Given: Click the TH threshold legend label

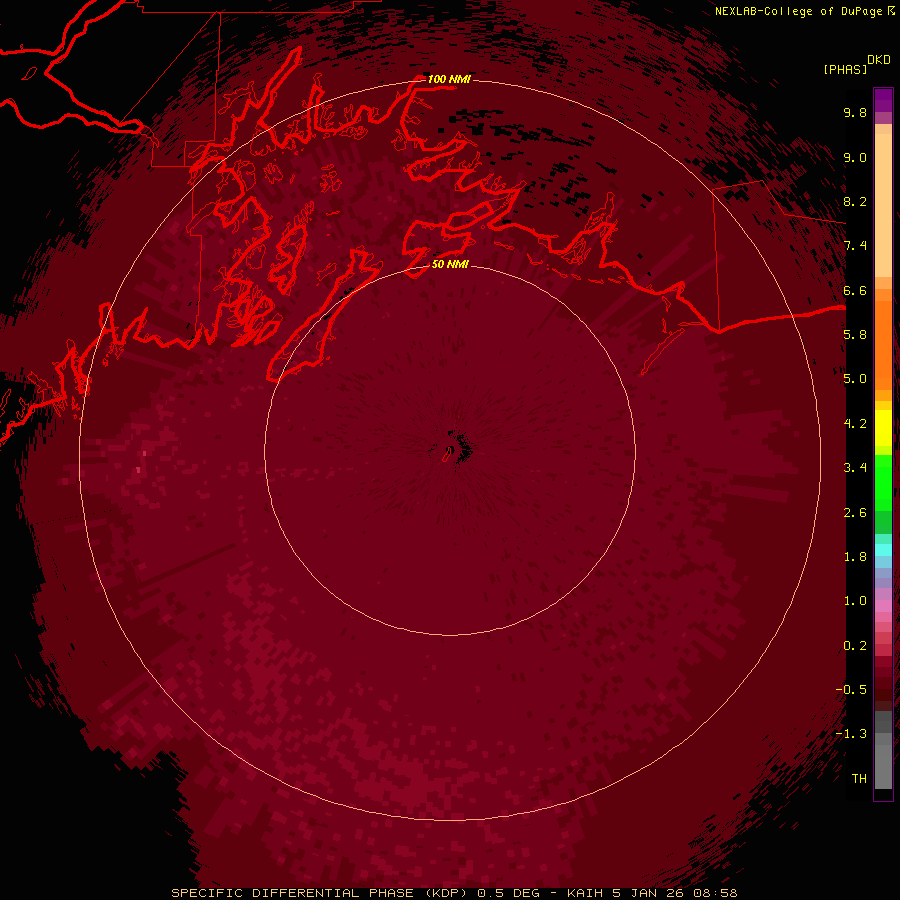Looking at the screenshot, I should (859, 779).
